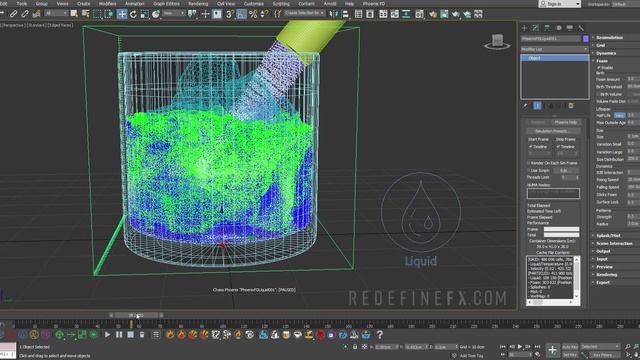Open the Modify command panel tab
The image size is (640, 360).
click(536, 28)
